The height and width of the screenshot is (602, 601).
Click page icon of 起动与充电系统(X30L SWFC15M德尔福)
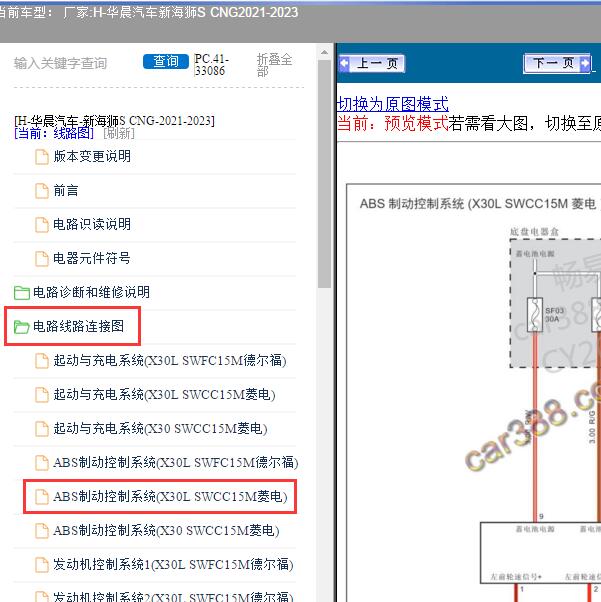pos(41,361)
